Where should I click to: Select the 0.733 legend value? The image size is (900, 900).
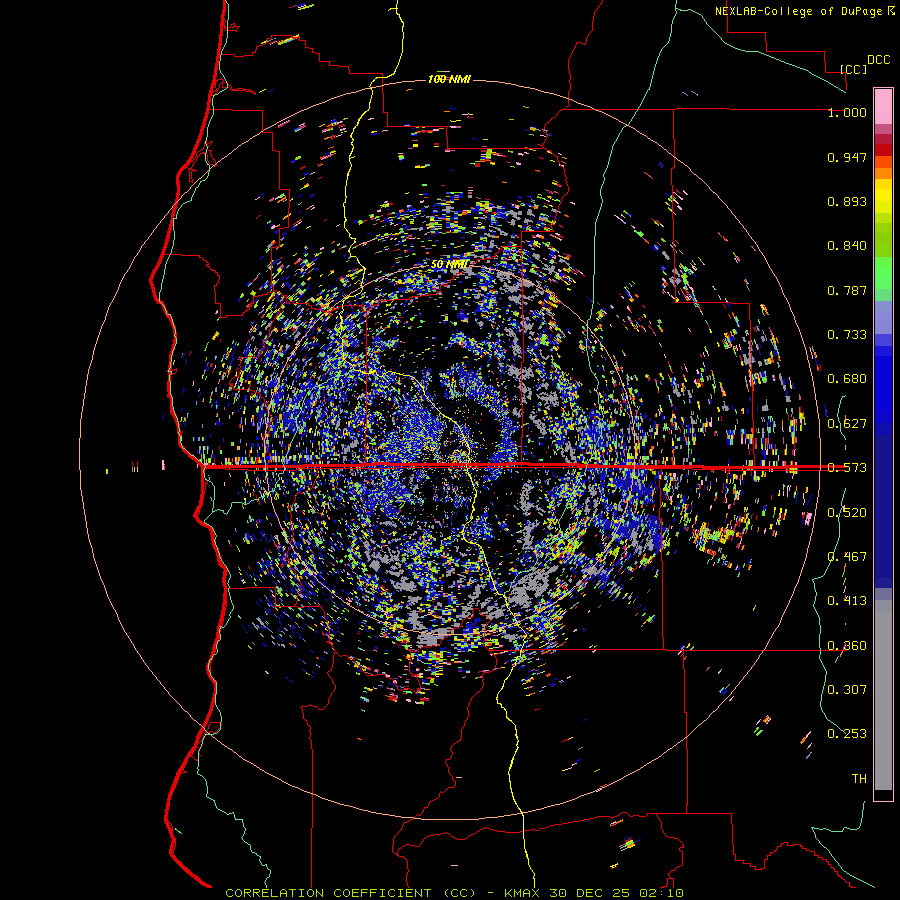[847, 335]
